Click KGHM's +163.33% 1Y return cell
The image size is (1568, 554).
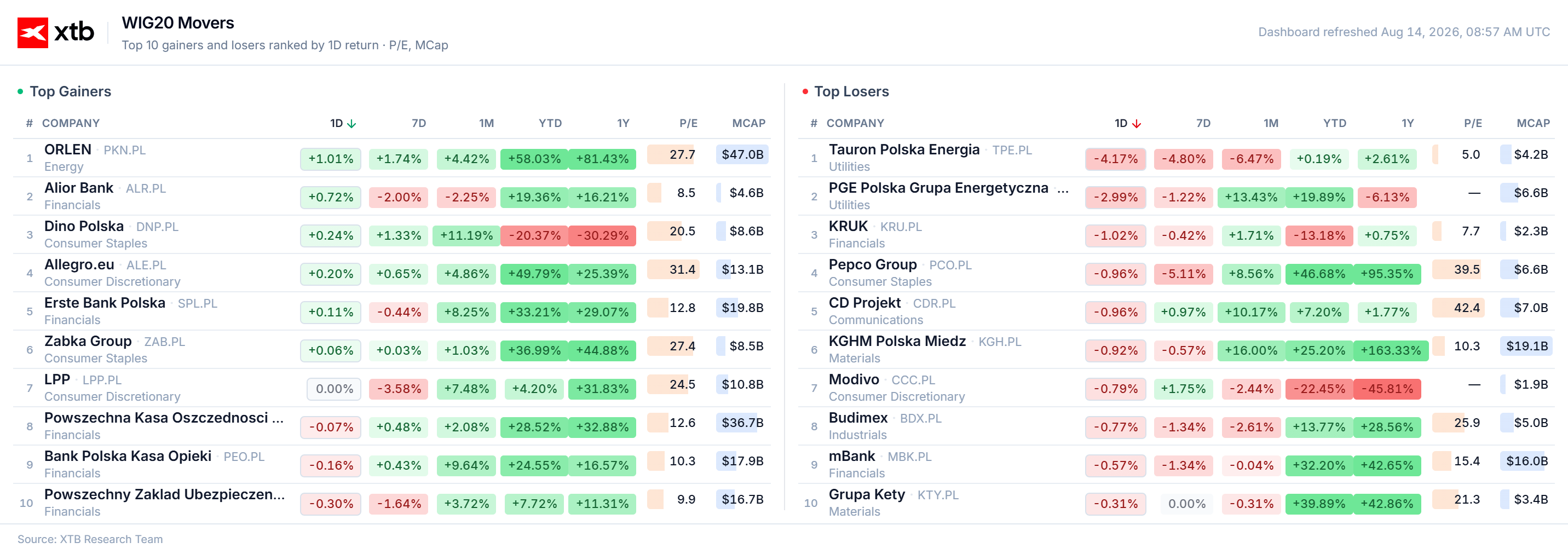[1390, 351]
